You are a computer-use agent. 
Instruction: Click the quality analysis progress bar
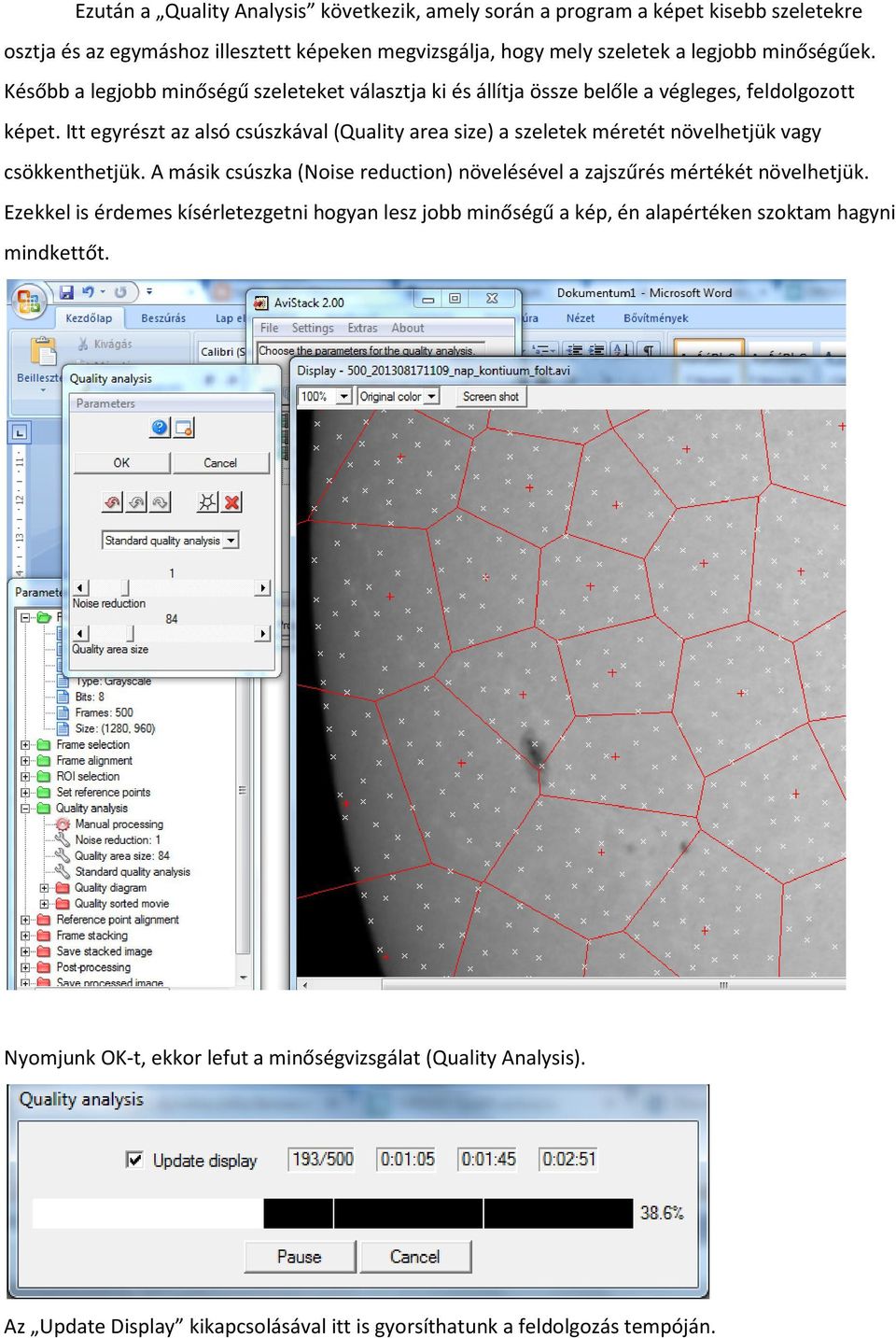[333, 1213]
